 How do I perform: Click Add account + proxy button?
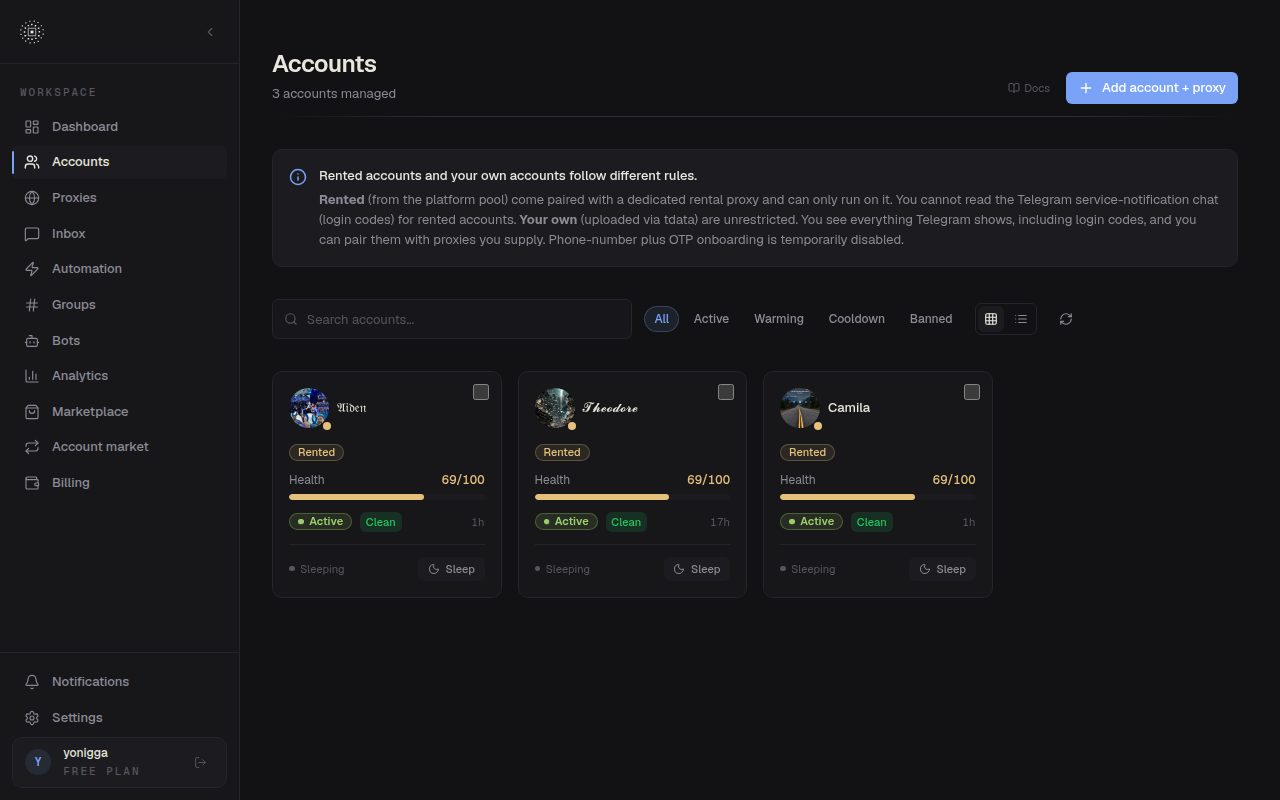click(x=1152, y=88)
